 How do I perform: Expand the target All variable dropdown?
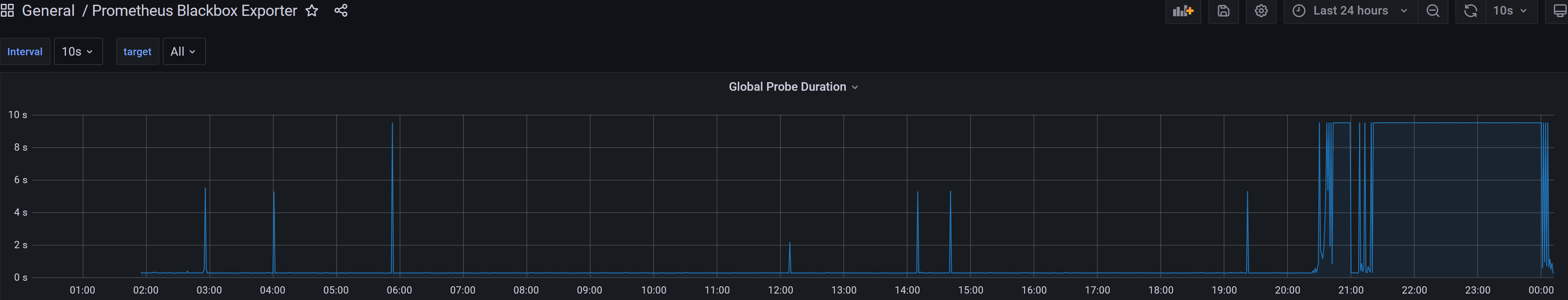tap(184, 52)
